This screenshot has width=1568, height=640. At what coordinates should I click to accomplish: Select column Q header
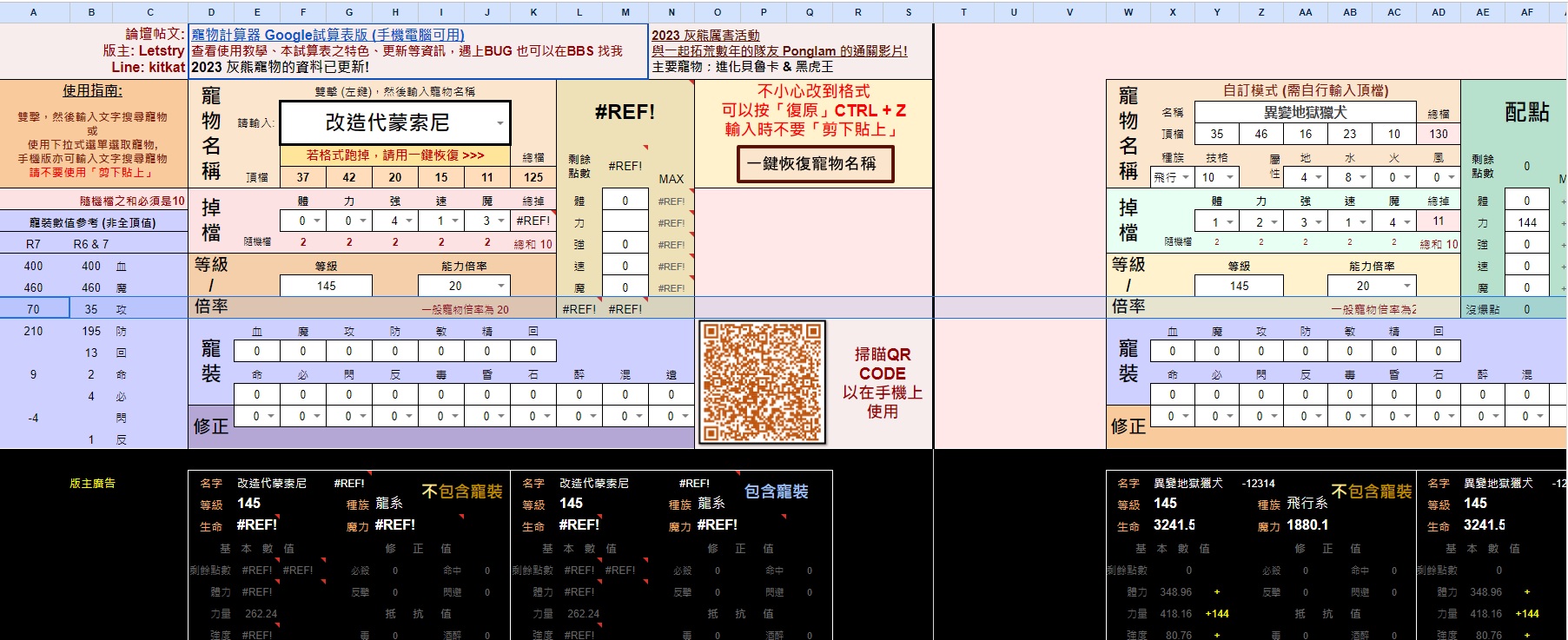pos(810,12)
